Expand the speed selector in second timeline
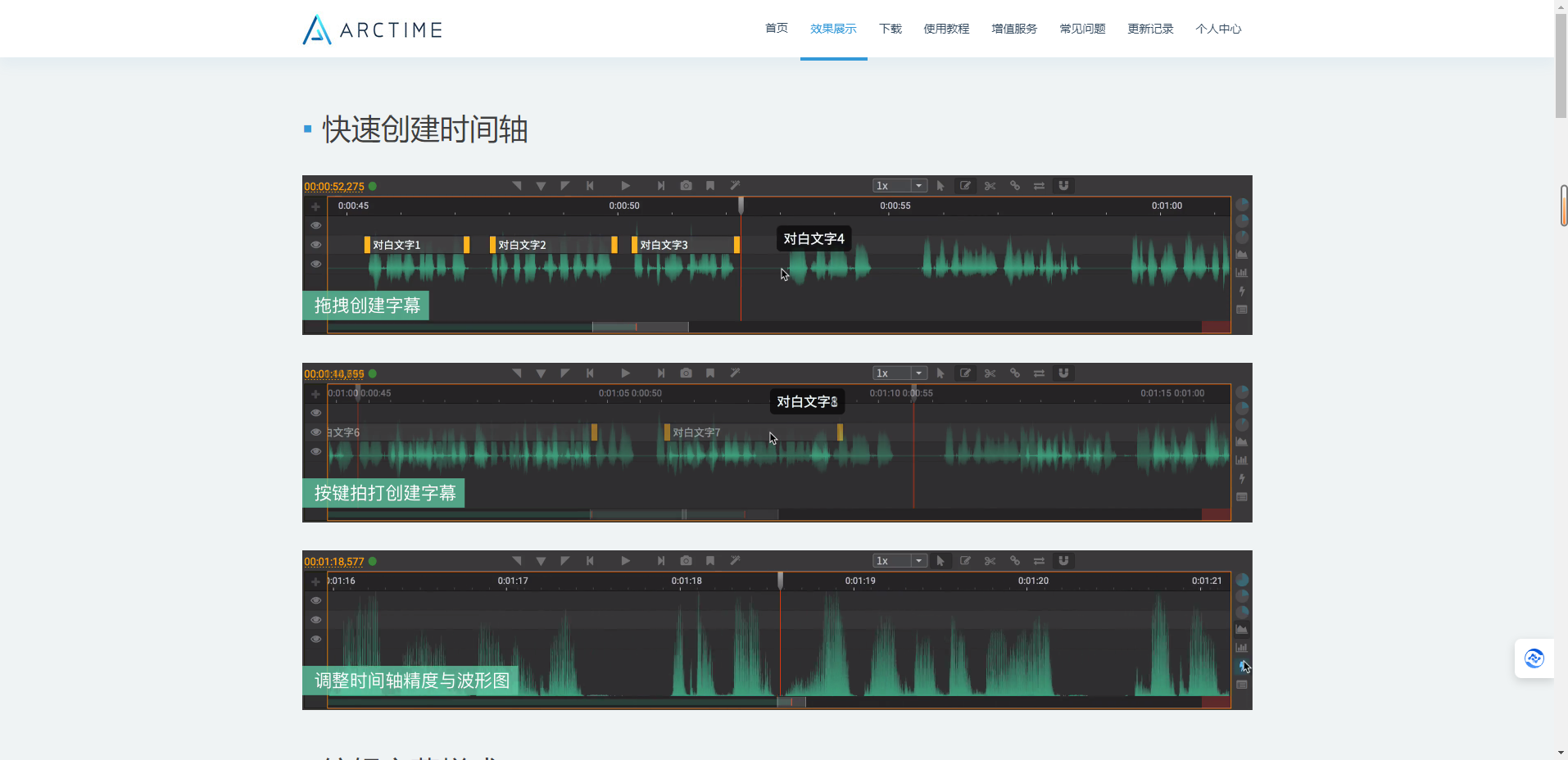The height and width of the screenshot is (760, 1568). click(x=918, y=373)
